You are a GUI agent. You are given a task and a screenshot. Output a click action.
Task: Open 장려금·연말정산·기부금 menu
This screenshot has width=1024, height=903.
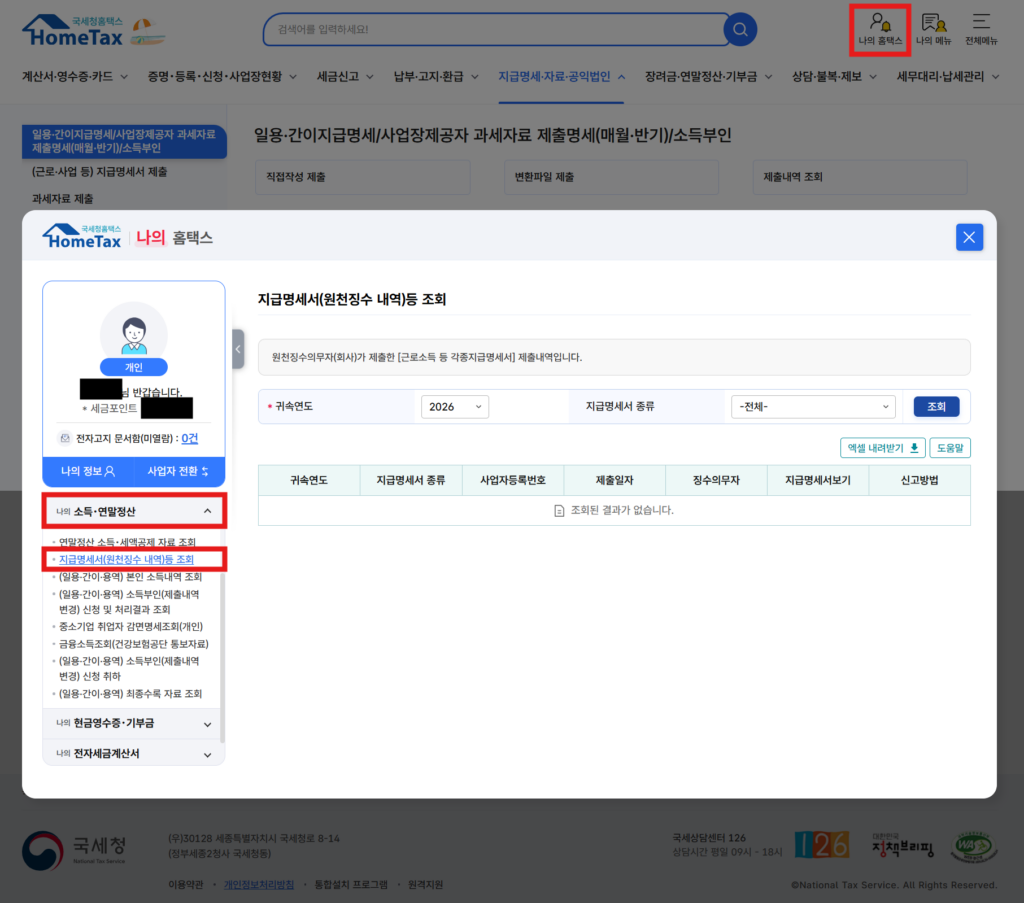click(709, 76)
